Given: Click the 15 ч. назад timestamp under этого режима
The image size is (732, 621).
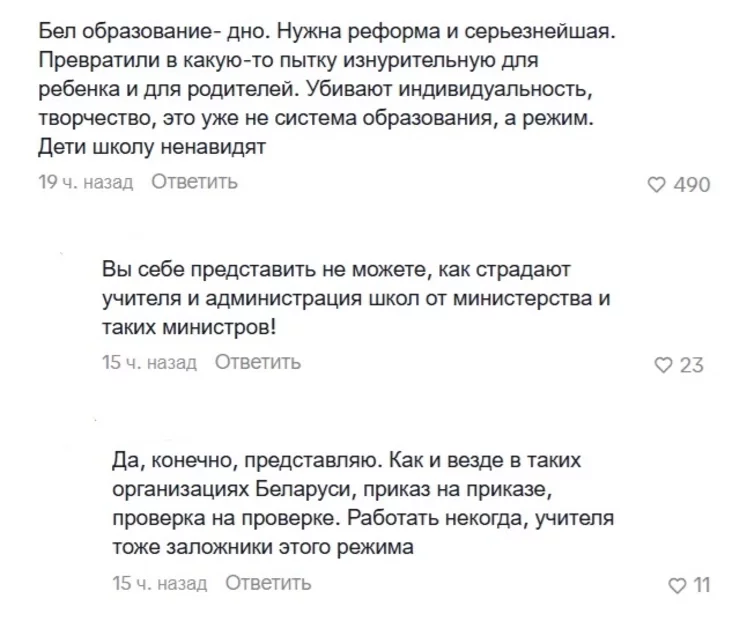Looking at the screenshot, I should coord(160,583).
